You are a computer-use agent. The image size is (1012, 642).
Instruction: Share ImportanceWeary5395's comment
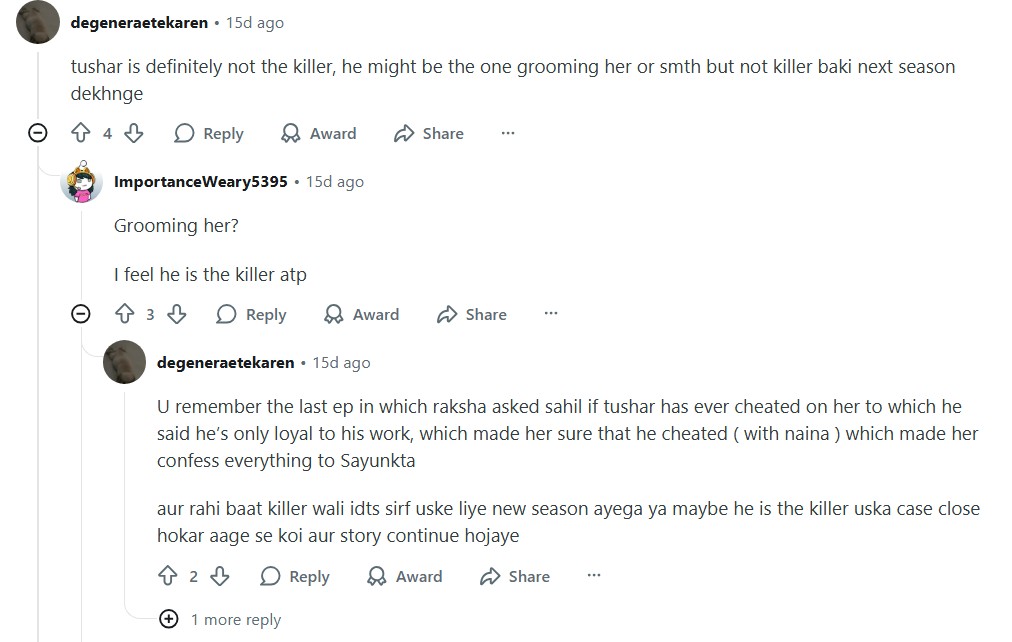tap(472, 314)
